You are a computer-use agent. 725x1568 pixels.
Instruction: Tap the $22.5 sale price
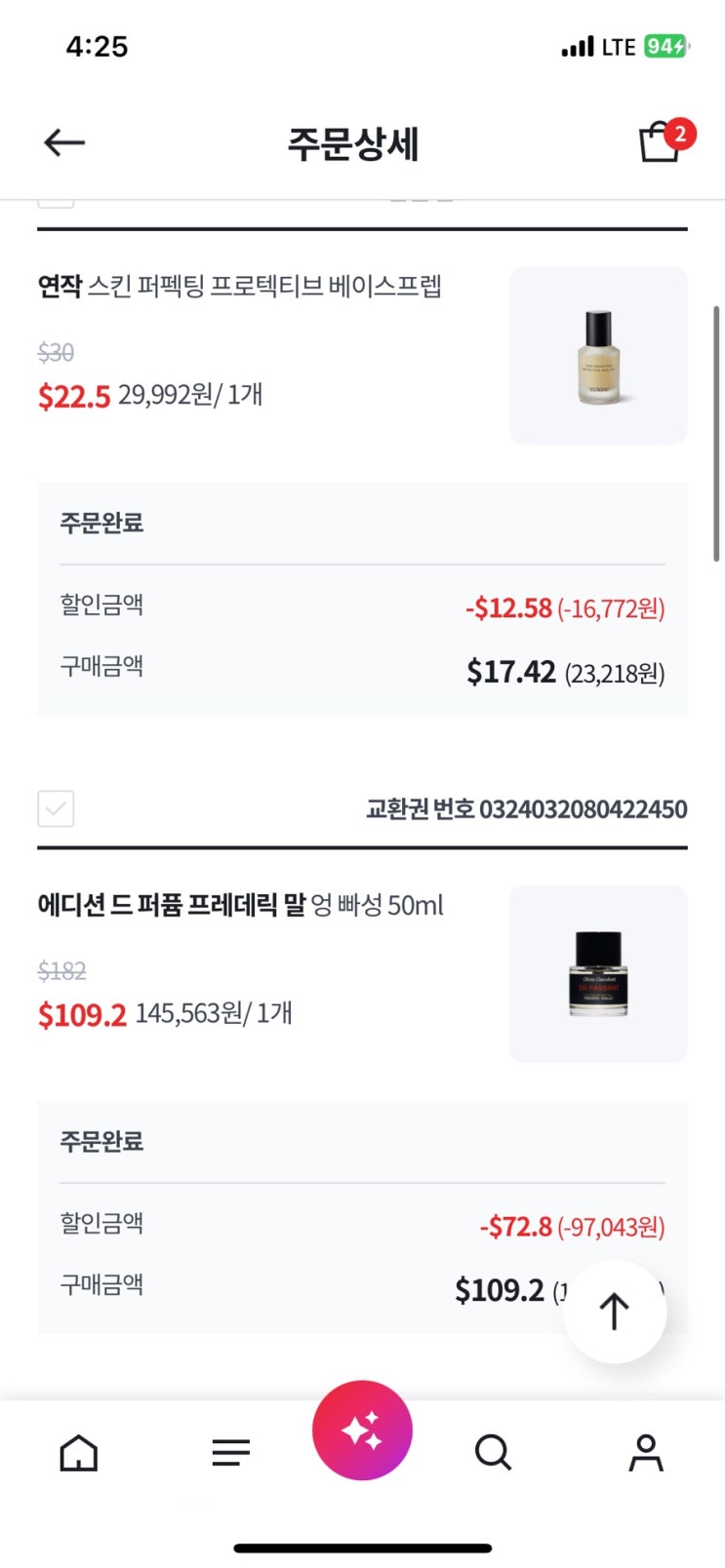pos(74,396)
